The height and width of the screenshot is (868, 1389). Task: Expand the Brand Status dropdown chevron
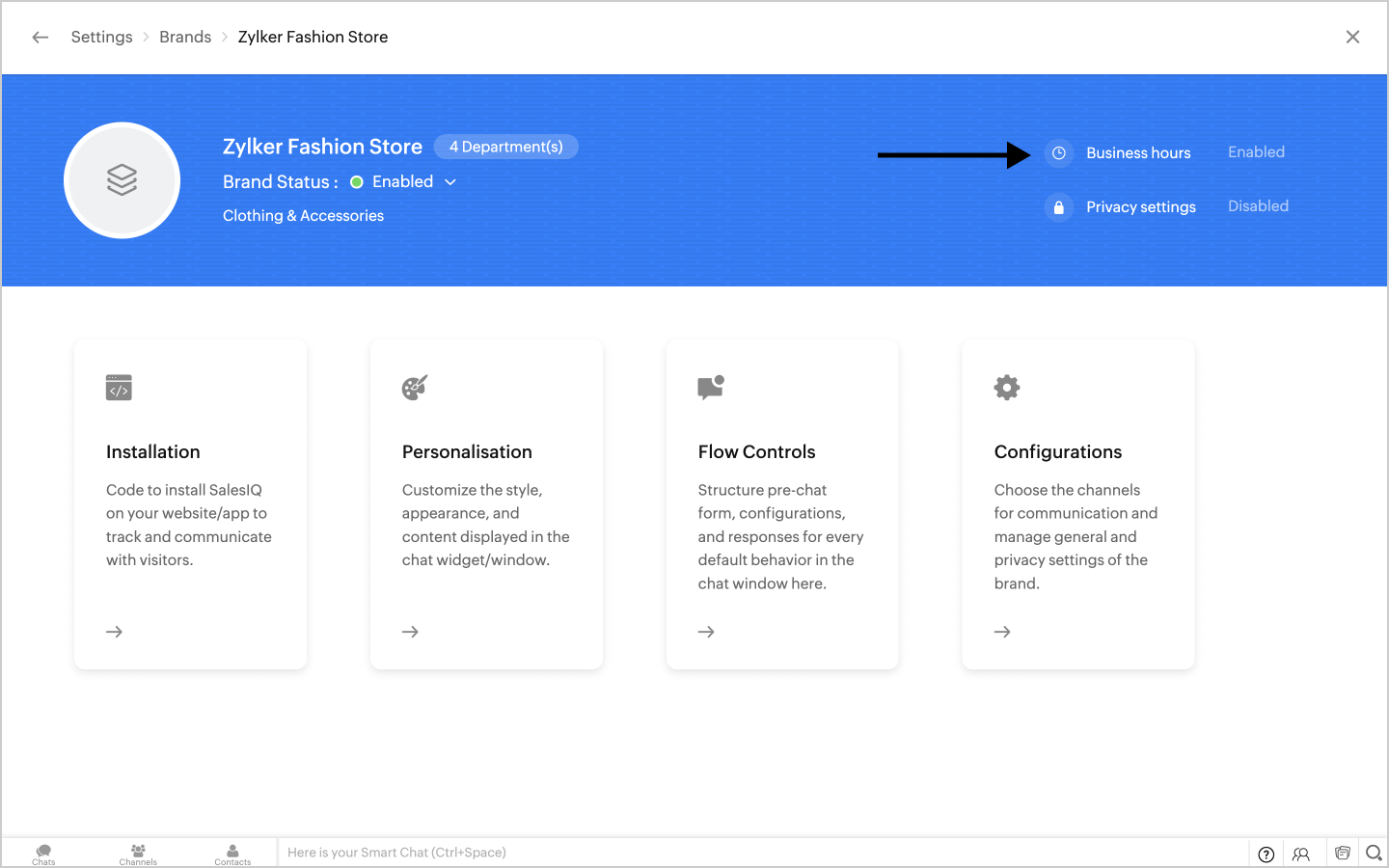pos(450,182)
